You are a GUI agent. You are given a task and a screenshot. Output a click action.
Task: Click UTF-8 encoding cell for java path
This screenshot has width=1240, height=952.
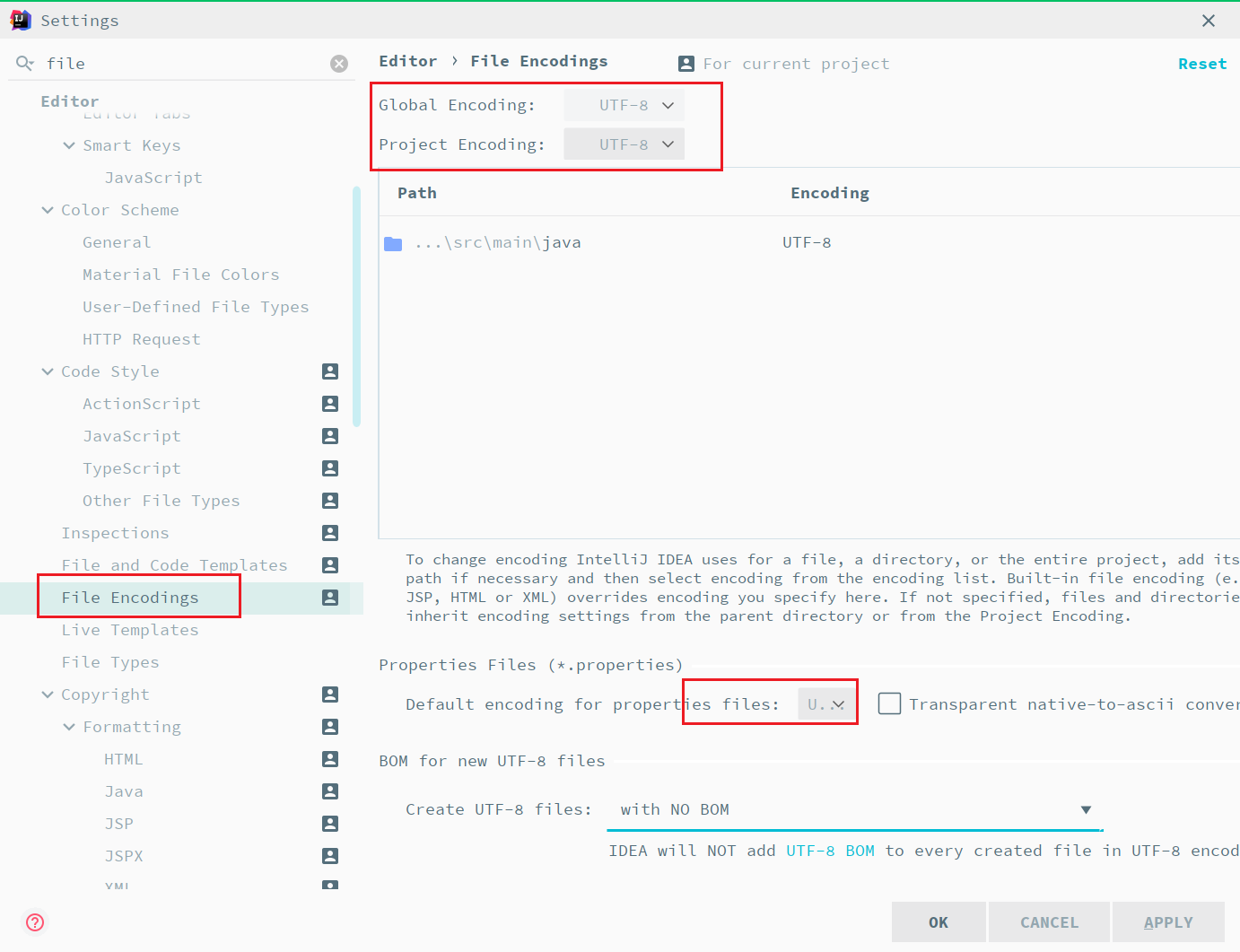tap(807, 243)
